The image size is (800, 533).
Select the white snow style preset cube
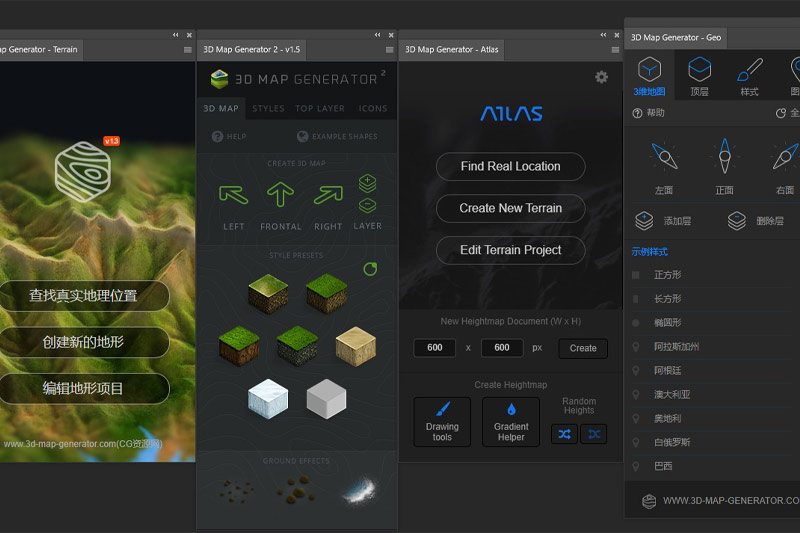[x=269, y=397]
